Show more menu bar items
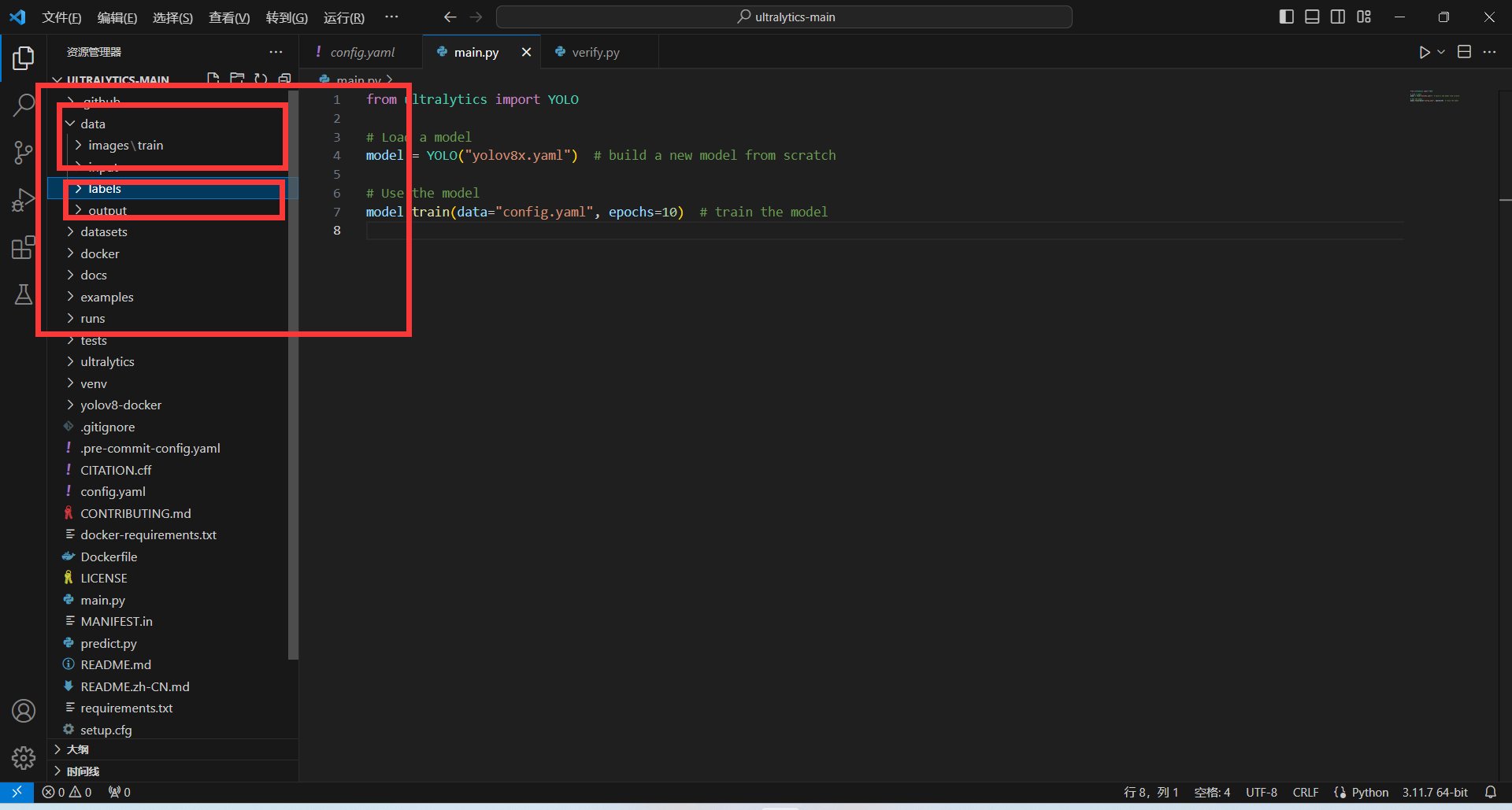Viewport: 1512px width, 810px height. pos(391,17)
